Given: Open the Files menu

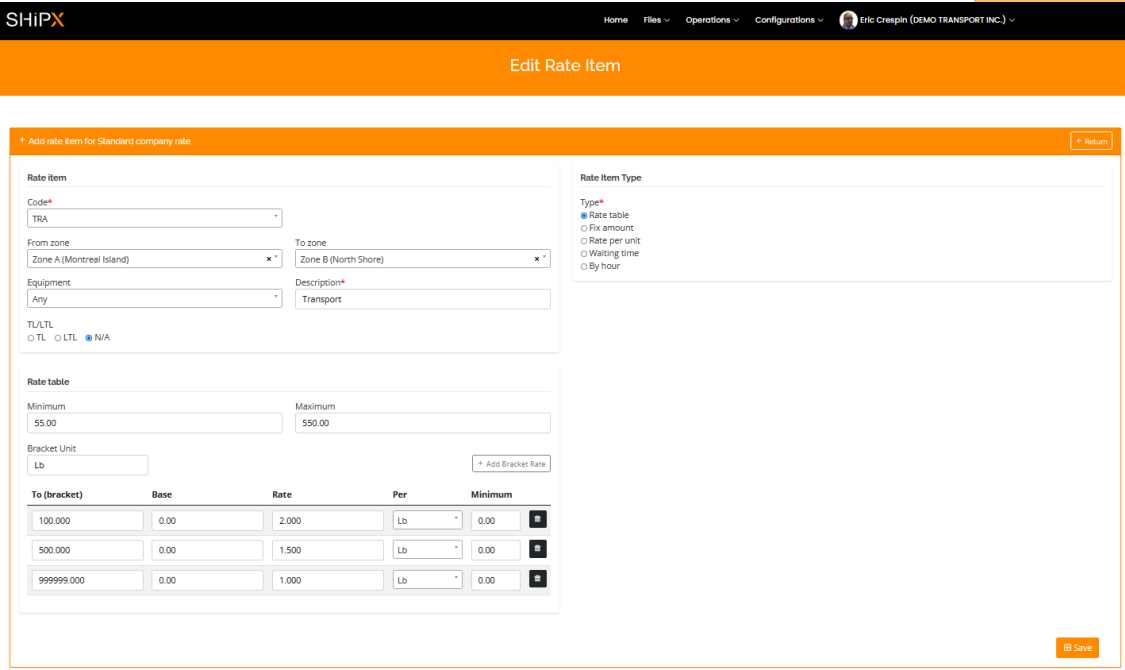Looking at the screenshot, I should tap(656, 20).
